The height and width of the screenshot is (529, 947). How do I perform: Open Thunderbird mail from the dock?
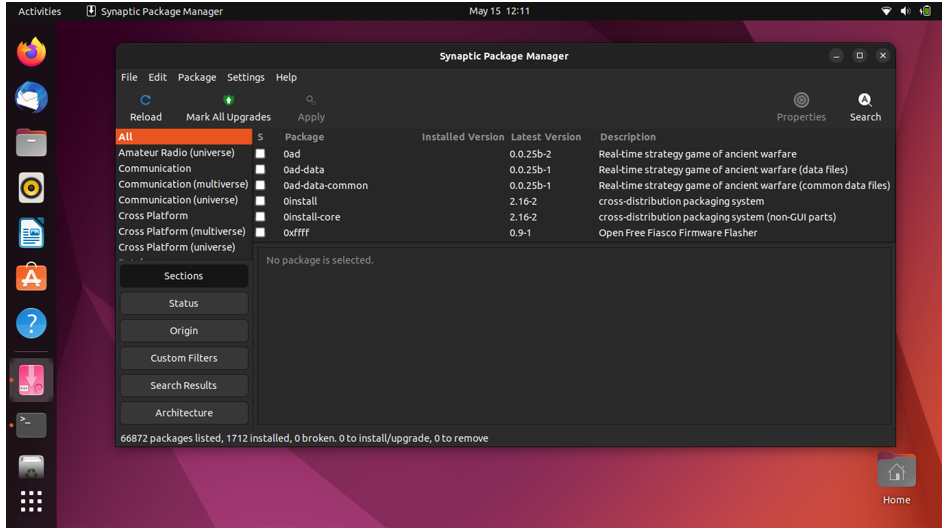(x=31, y=97)
